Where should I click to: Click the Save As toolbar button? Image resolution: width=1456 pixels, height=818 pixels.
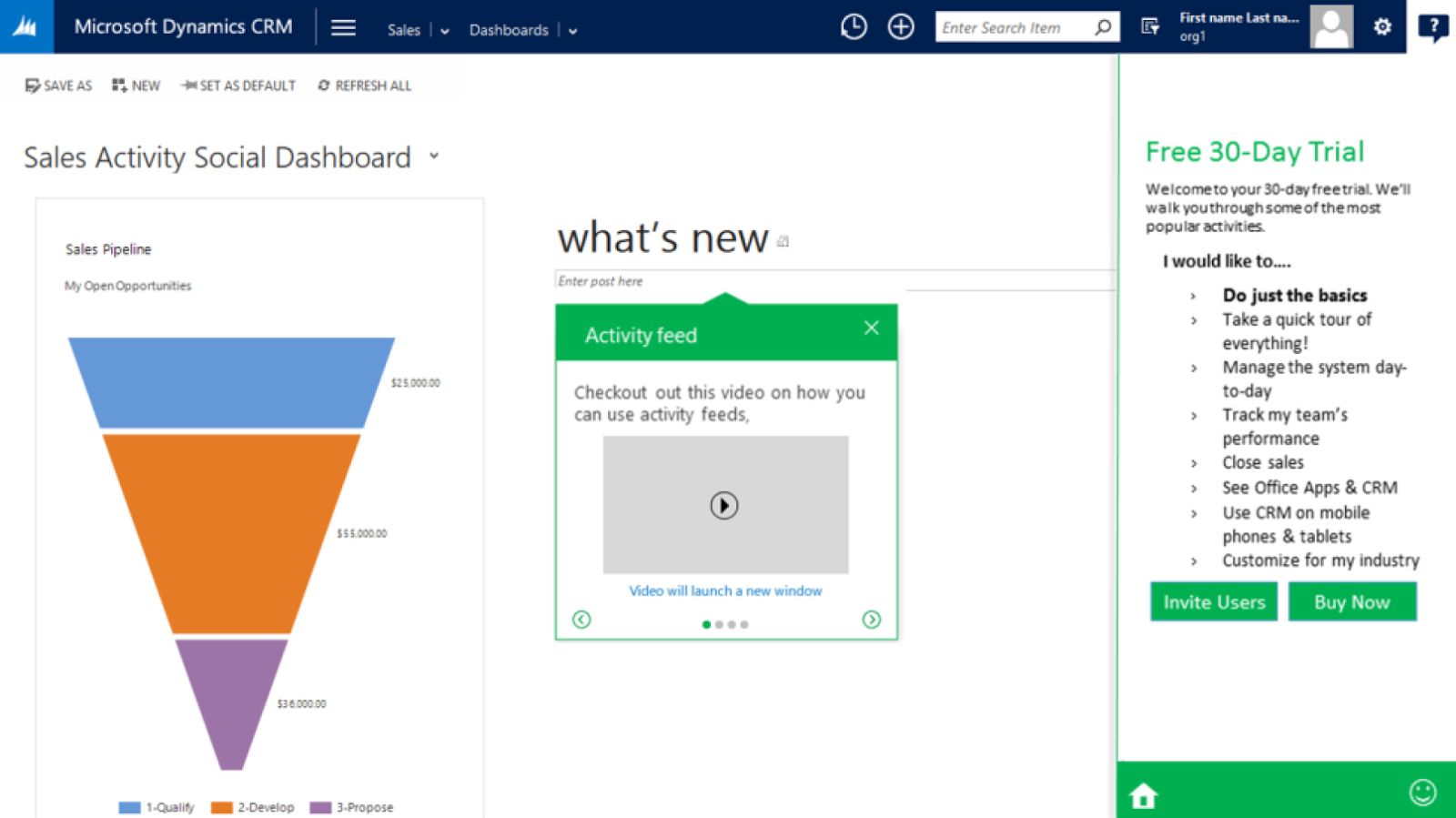59,86
